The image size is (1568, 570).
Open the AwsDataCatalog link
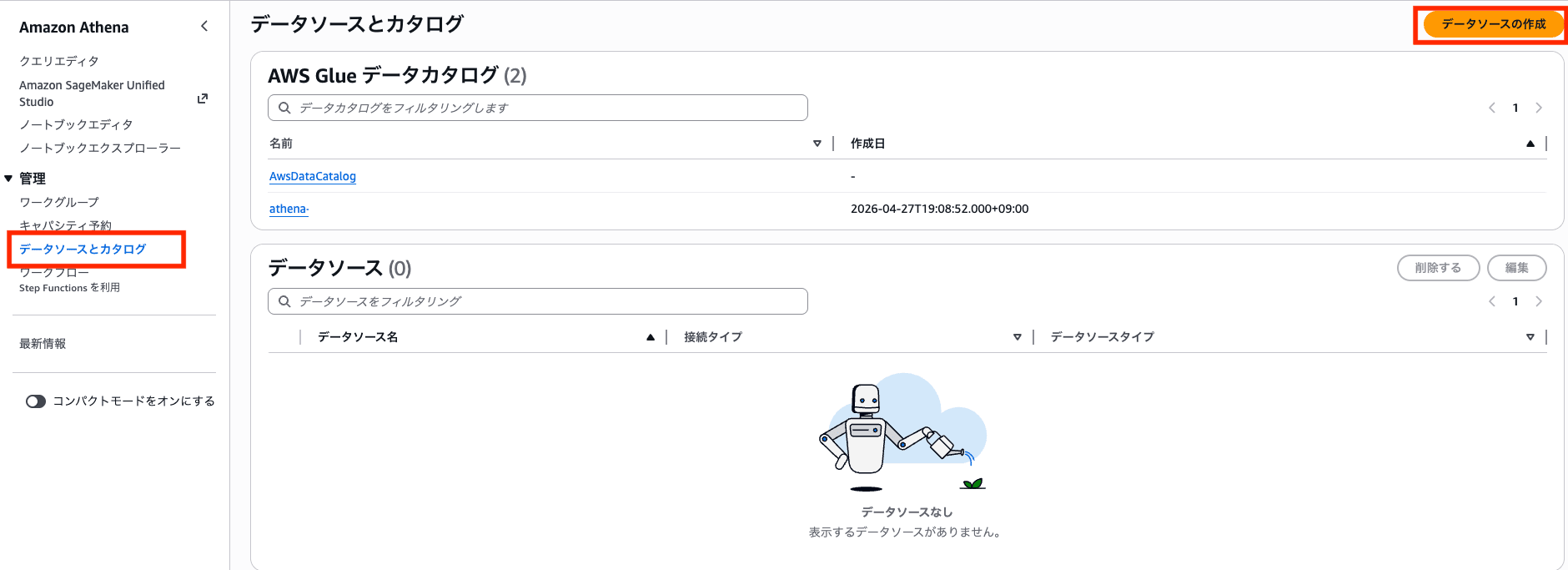(313, 176)
